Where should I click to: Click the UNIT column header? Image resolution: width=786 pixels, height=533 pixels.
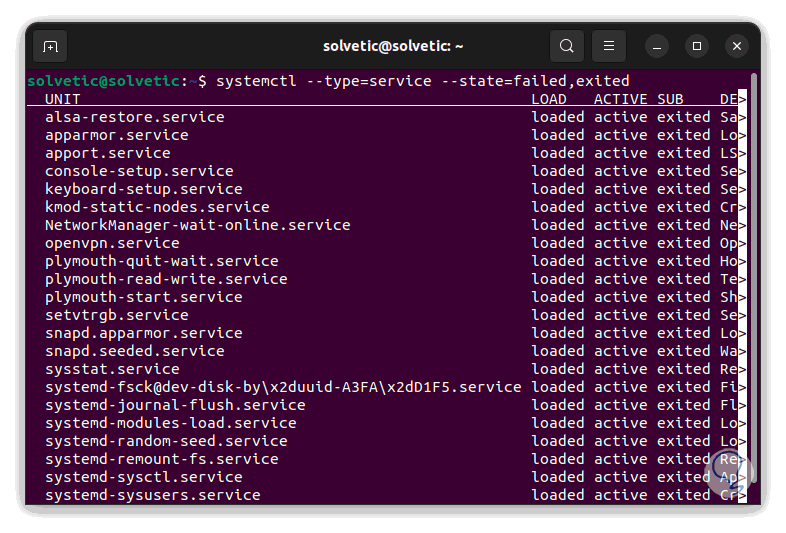(63, 99)
